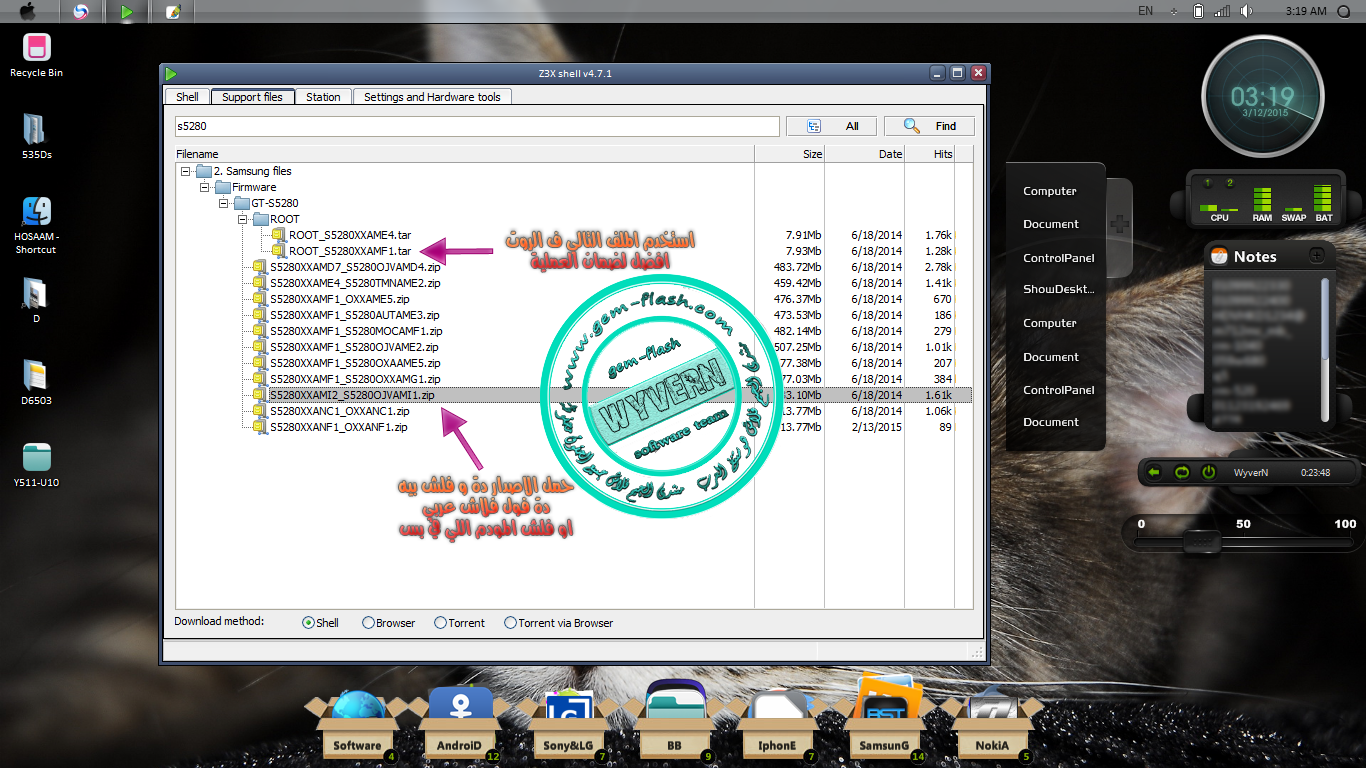1366x768 pixels.
Task: Open the AndroiD dock stack
Action: pyautogui.click(x=460, y=727)
